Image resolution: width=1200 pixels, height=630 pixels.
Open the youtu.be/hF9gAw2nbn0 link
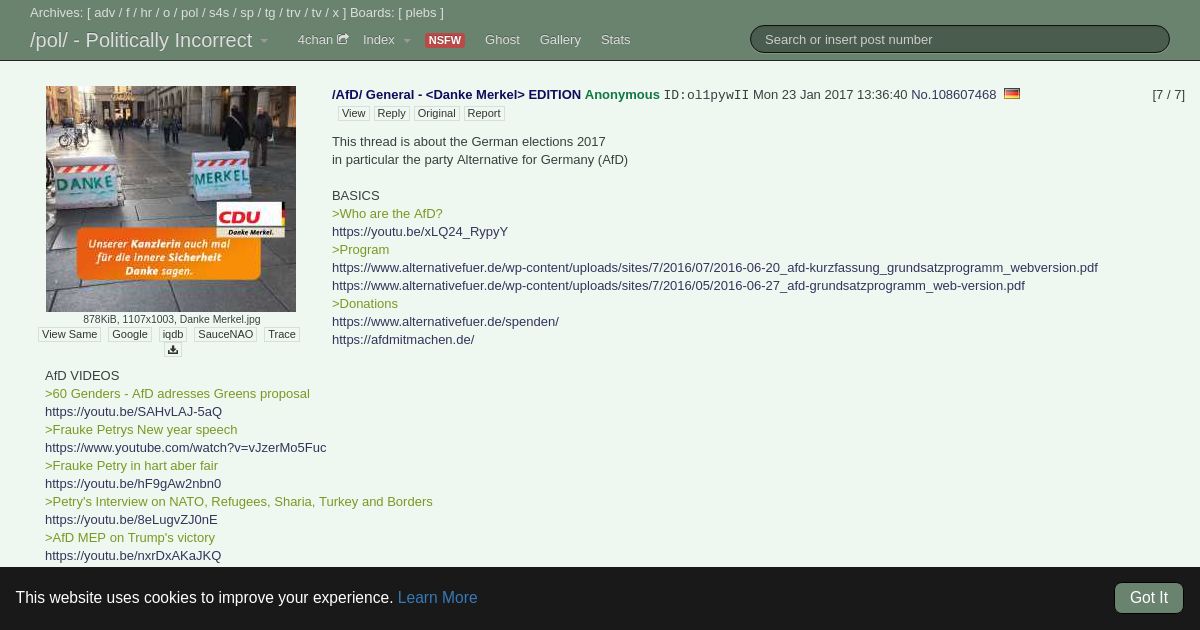[x=133, y=483]
